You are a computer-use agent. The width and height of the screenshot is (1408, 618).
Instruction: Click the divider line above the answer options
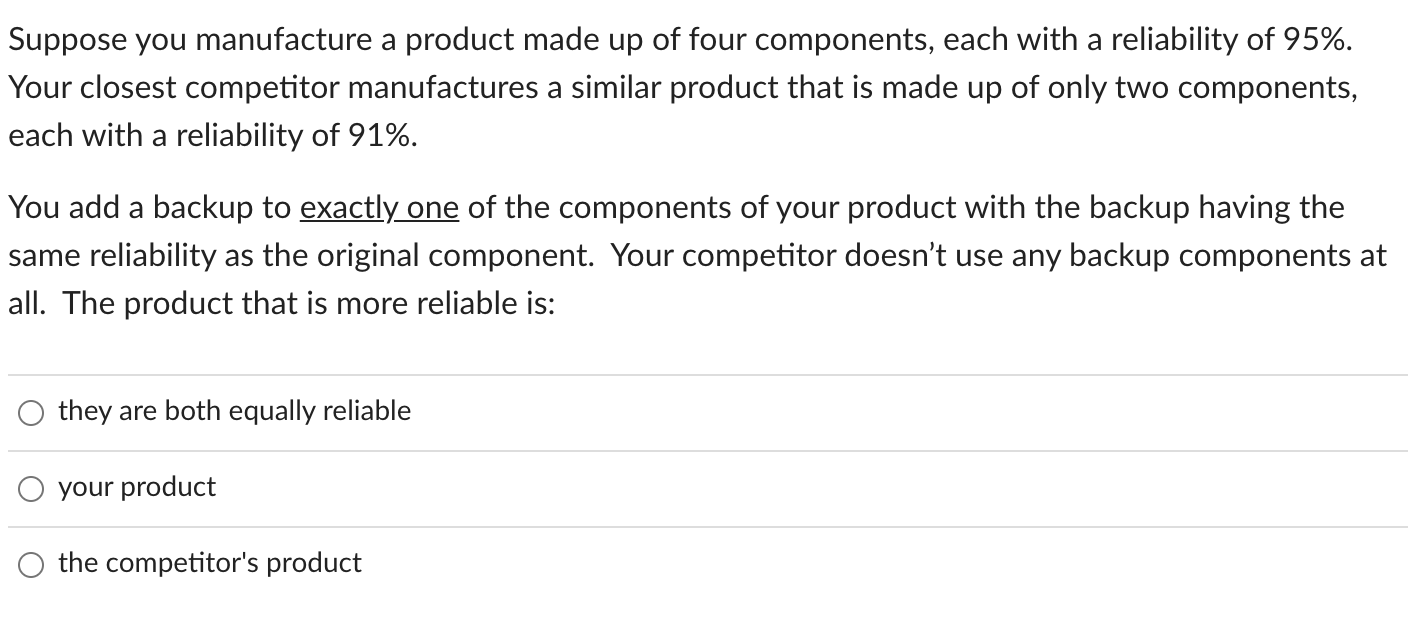(704, 372)
